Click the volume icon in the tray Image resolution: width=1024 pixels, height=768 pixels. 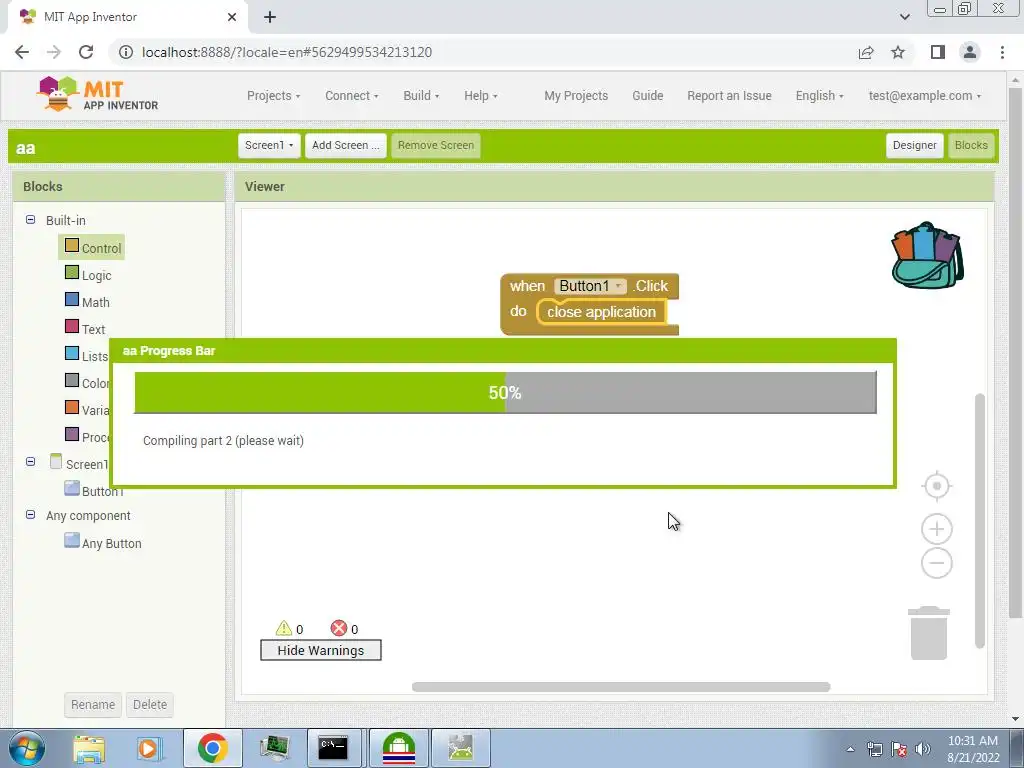922,748
